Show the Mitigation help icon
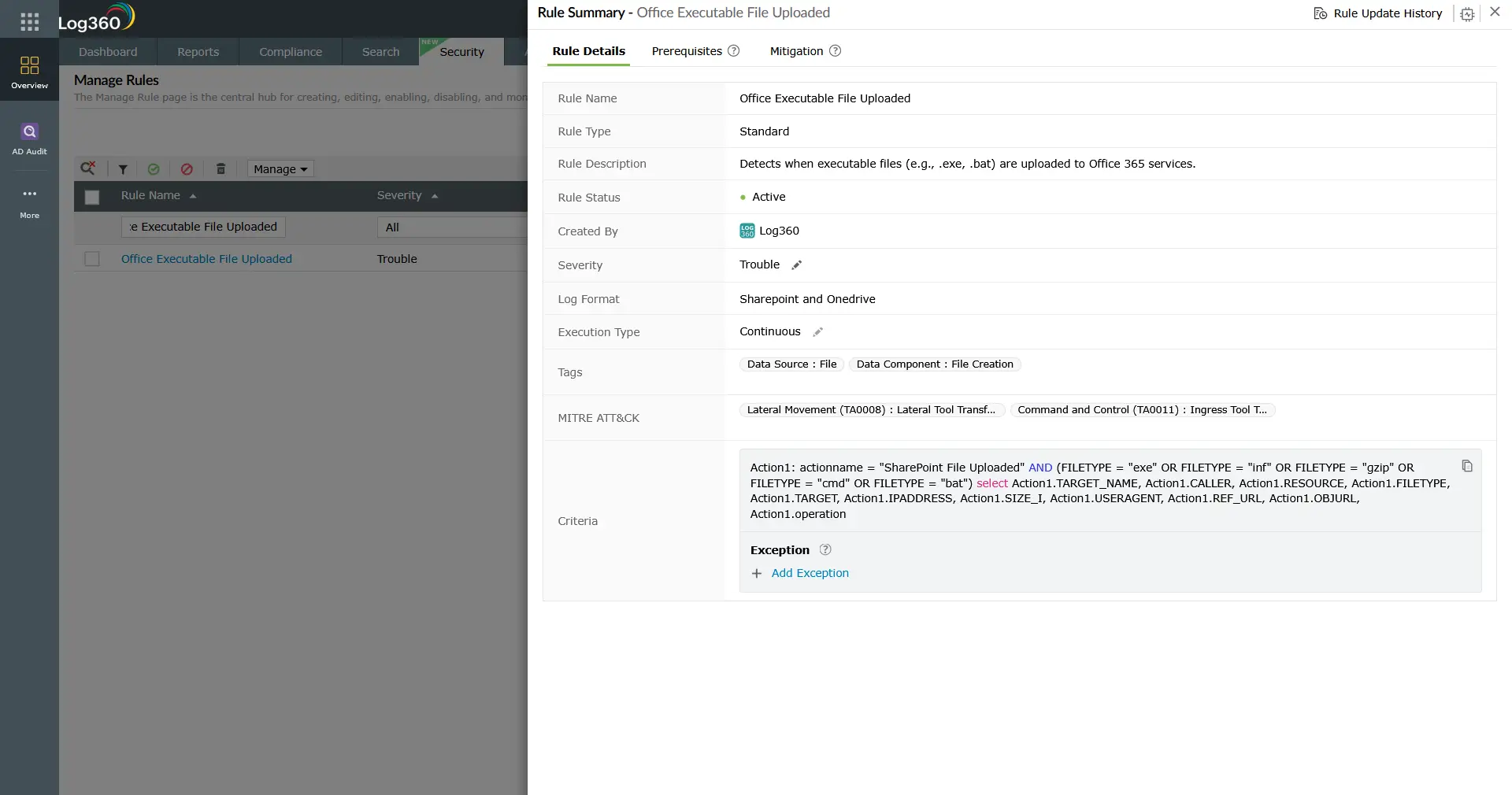This screenshot has width=1512, height=795. [x=836, y=51]
